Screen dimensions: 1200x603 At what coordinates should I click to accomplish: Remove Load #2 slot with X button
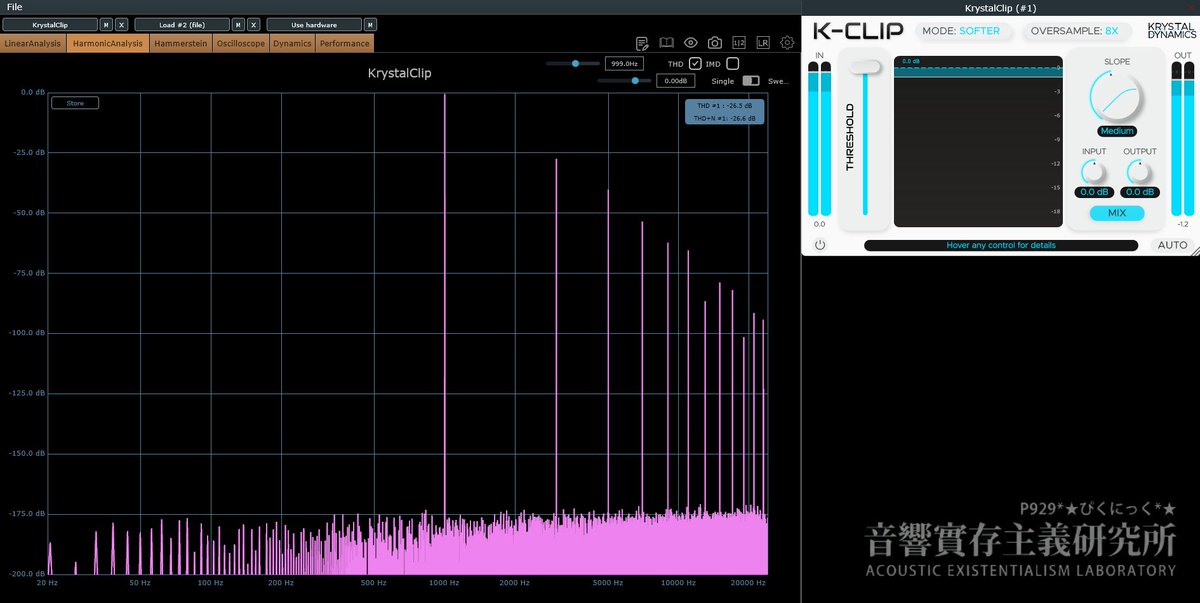pos(253,24)
